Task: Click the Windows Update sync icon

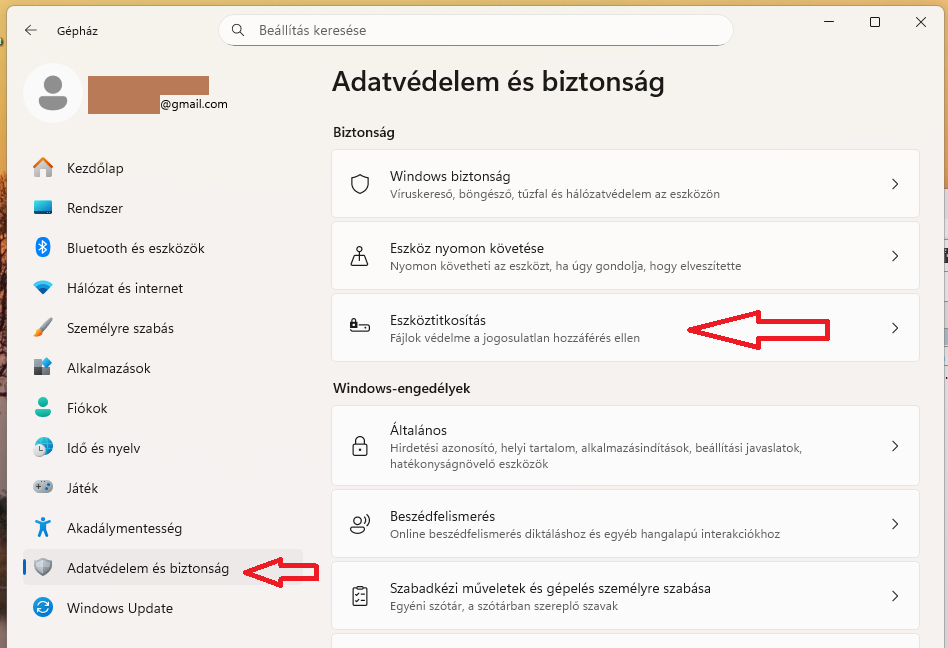Action: [x=43, y=607]
